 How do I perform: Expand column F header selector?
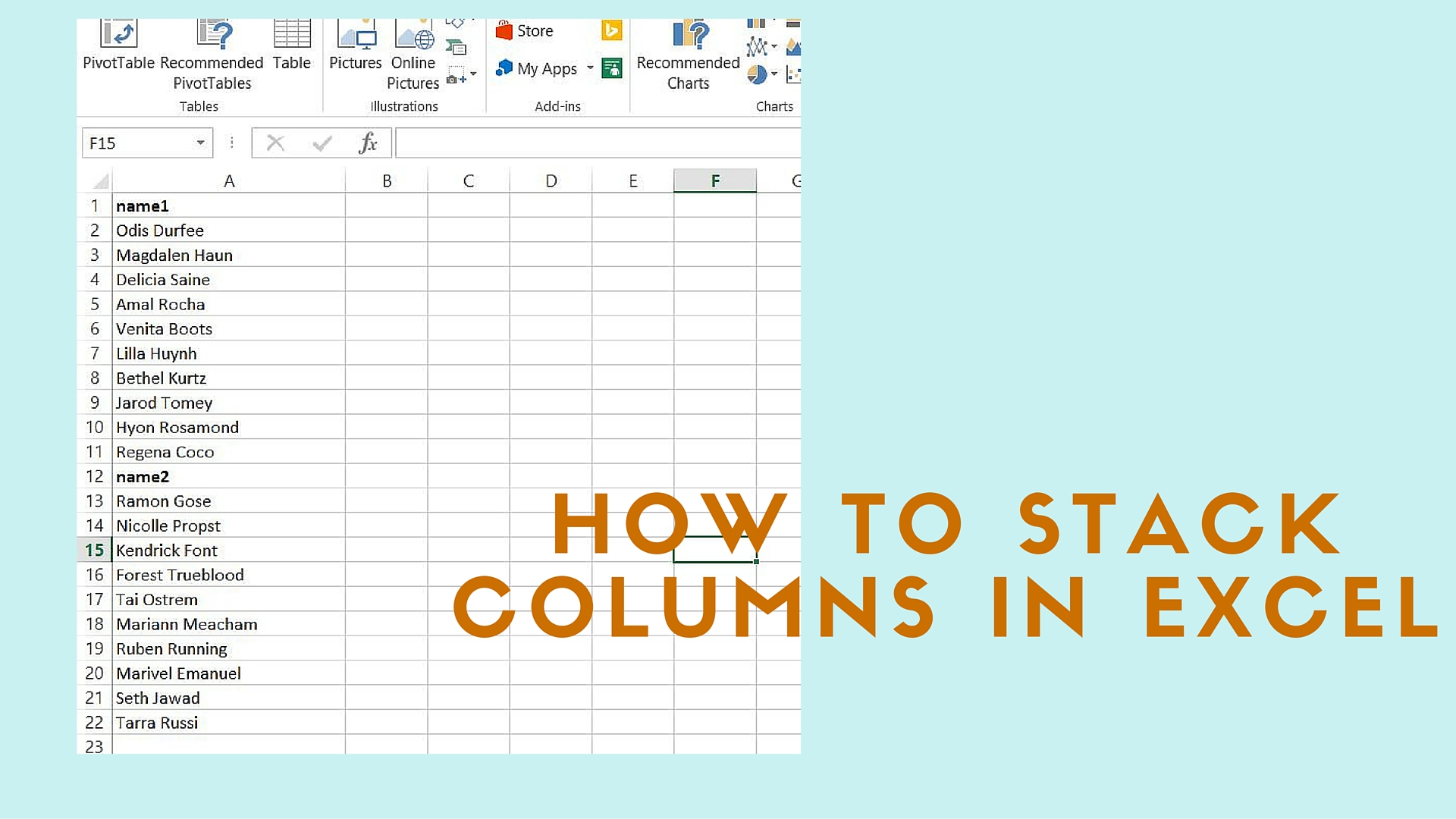[x=714, y=181]
